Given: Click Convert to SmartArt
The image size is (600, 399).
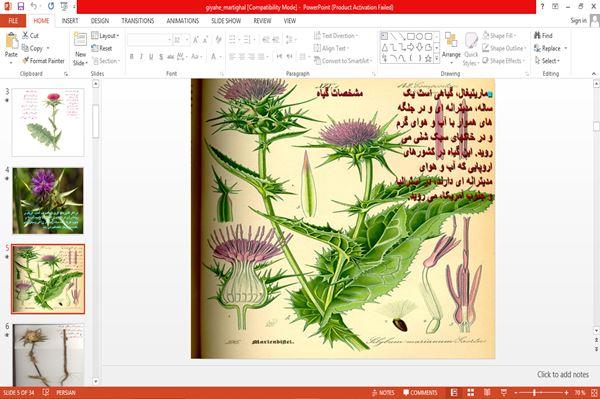Looking at the screenshot, I should click(343, 61).
